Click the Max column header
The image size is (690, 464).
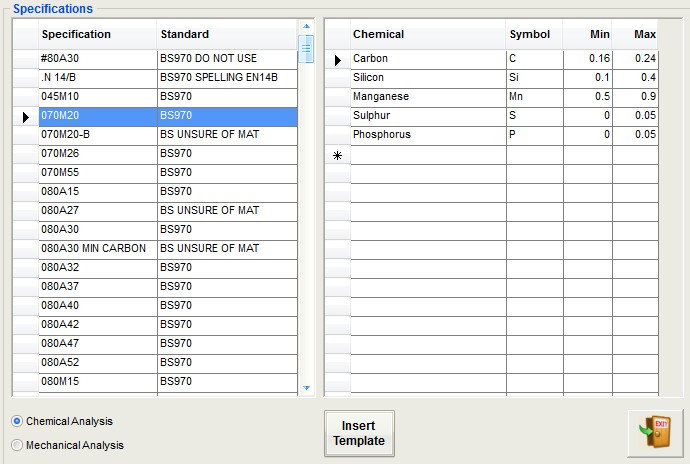pyautogui.click(x=635, y=34)
